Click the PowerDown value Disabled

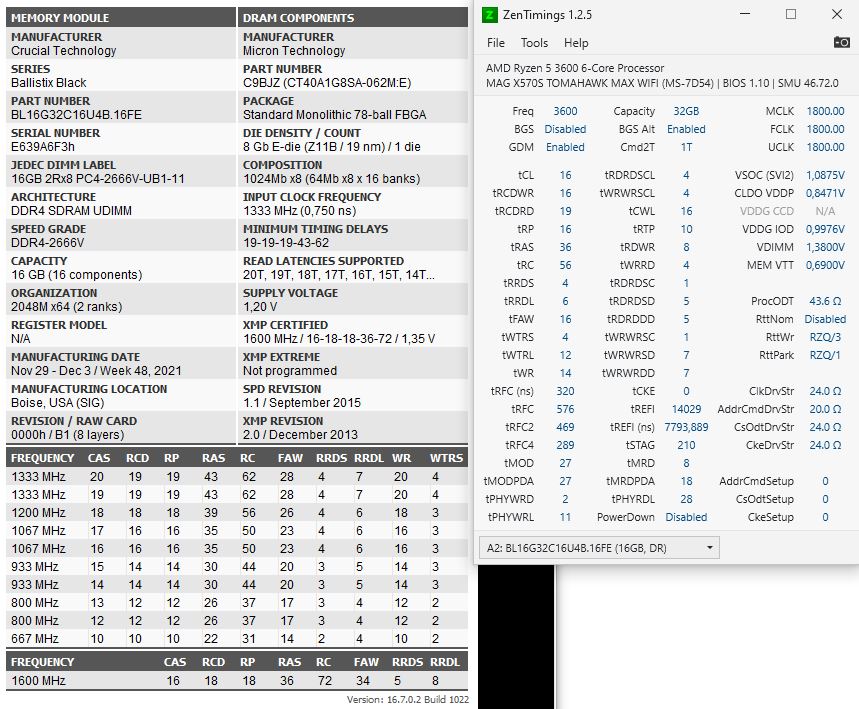coord(686,517)
